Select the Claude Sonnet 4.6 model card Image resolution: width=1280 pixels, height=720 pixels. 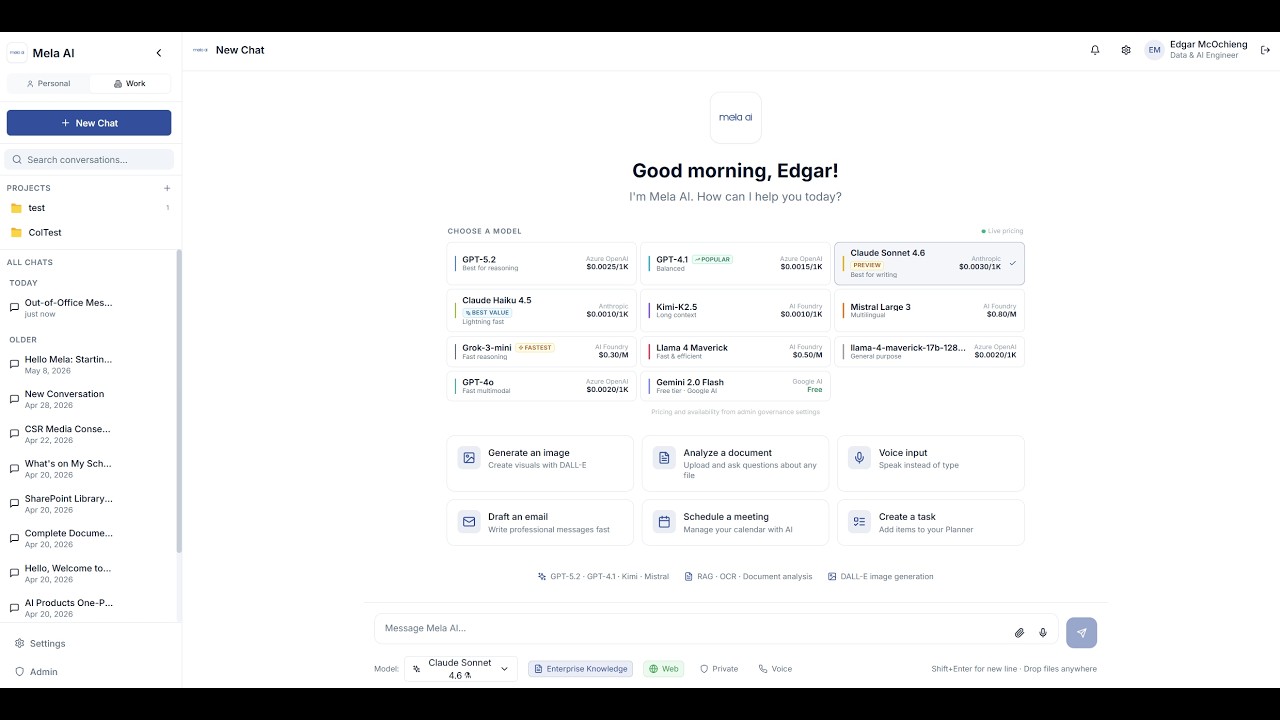click(930, 263)
